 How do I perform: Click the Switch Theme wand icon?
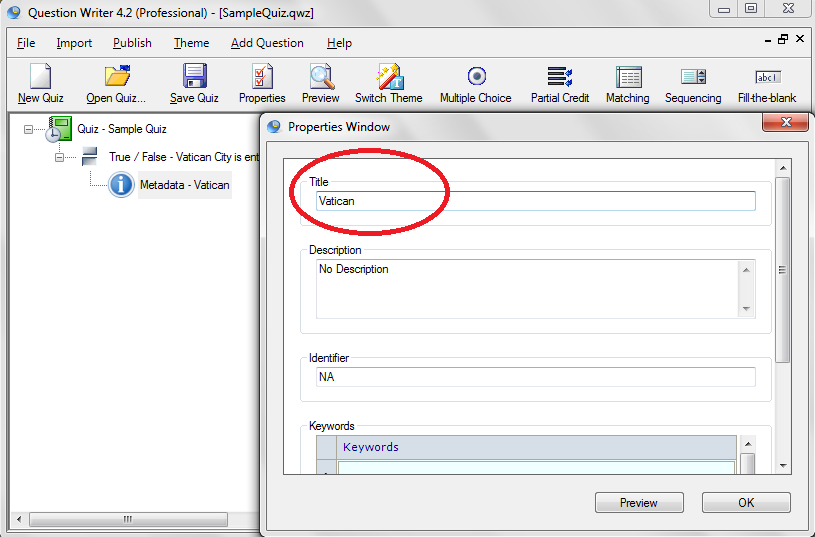tap(389, 83)
